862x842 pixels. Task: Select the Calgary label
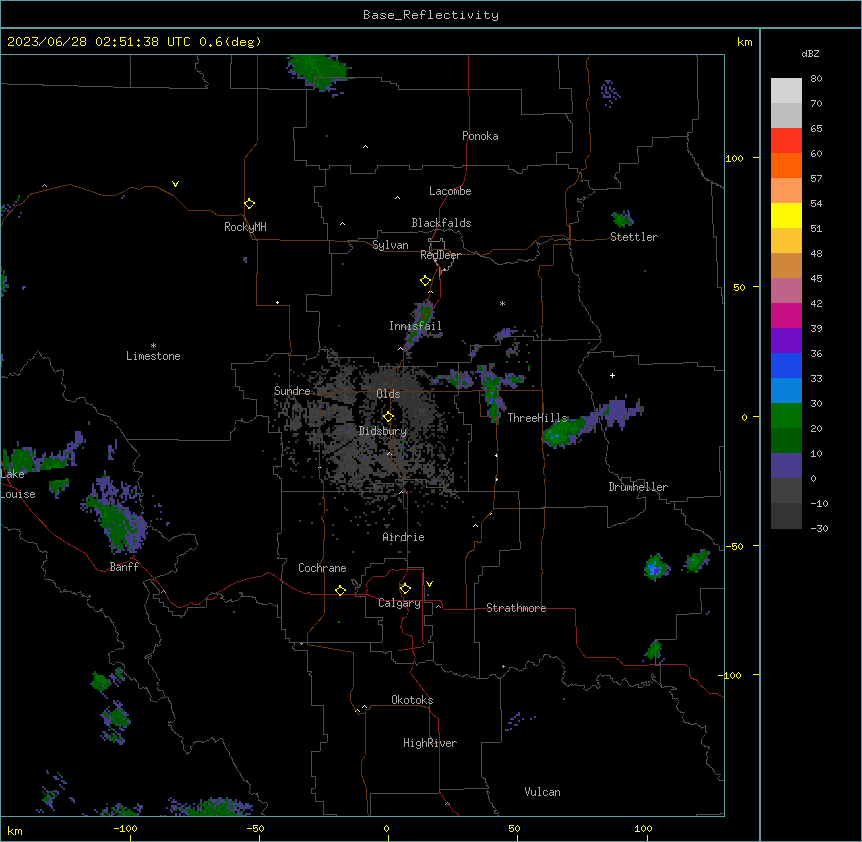pos(400,603)
